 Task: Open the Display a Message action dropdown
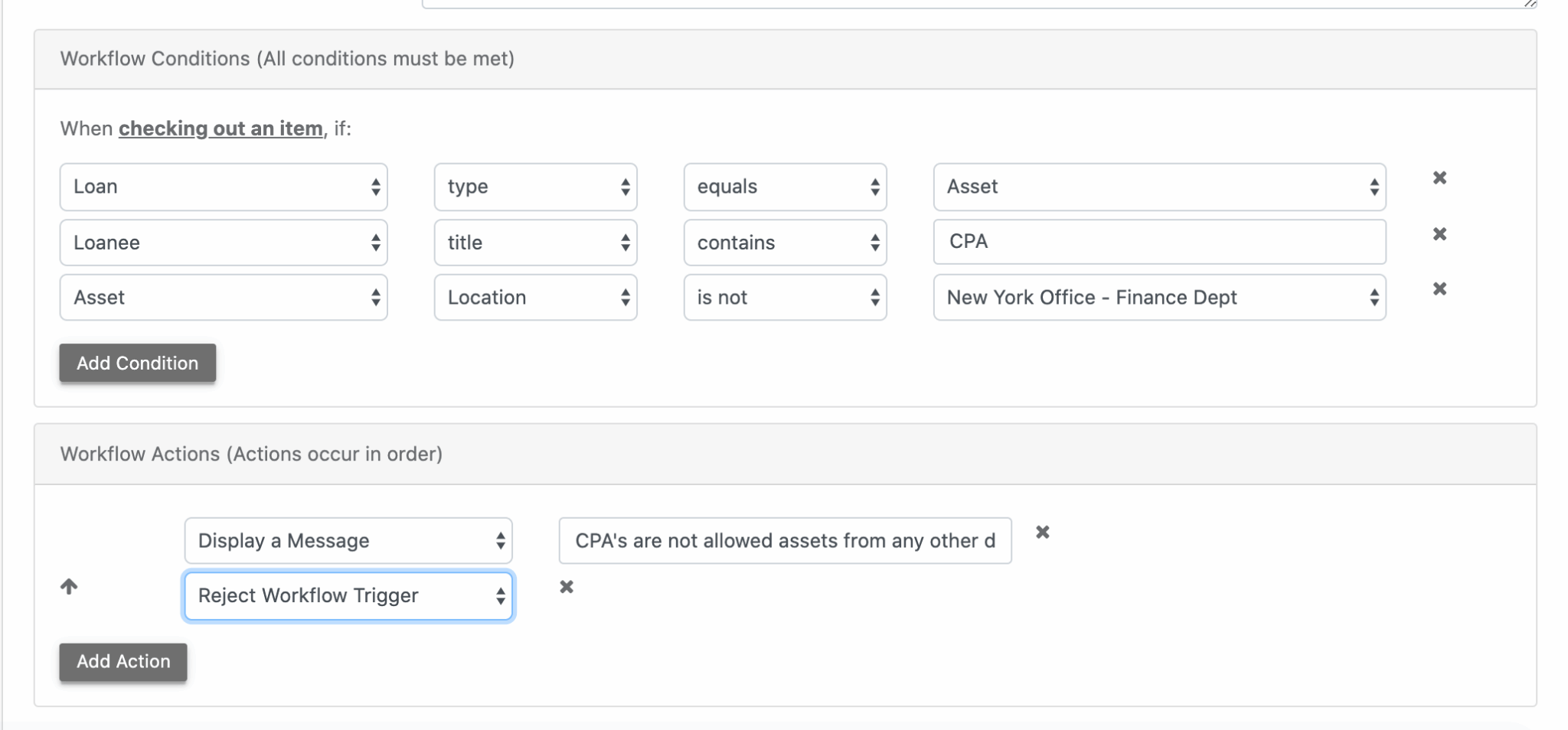347,539
